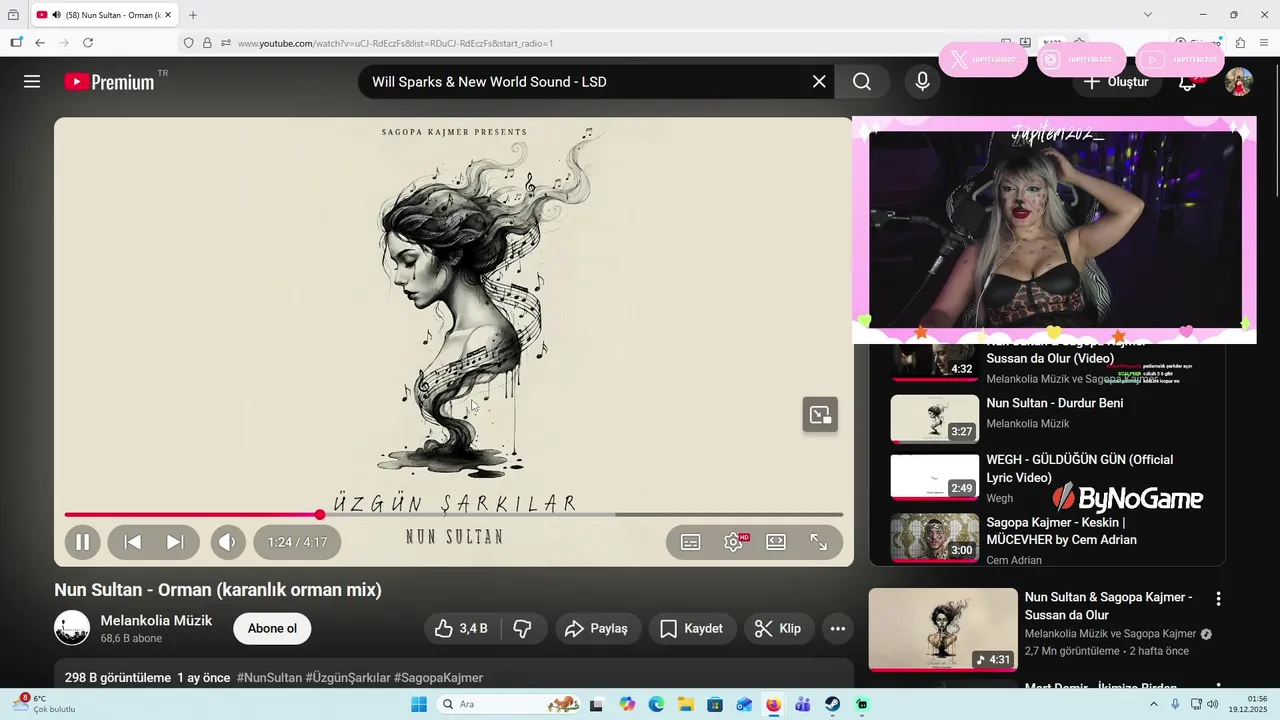This screenshot has width=1280, height=720.
Task: Share the video via Paylaş
Action: pyautogui.click(x=598, y=629)
